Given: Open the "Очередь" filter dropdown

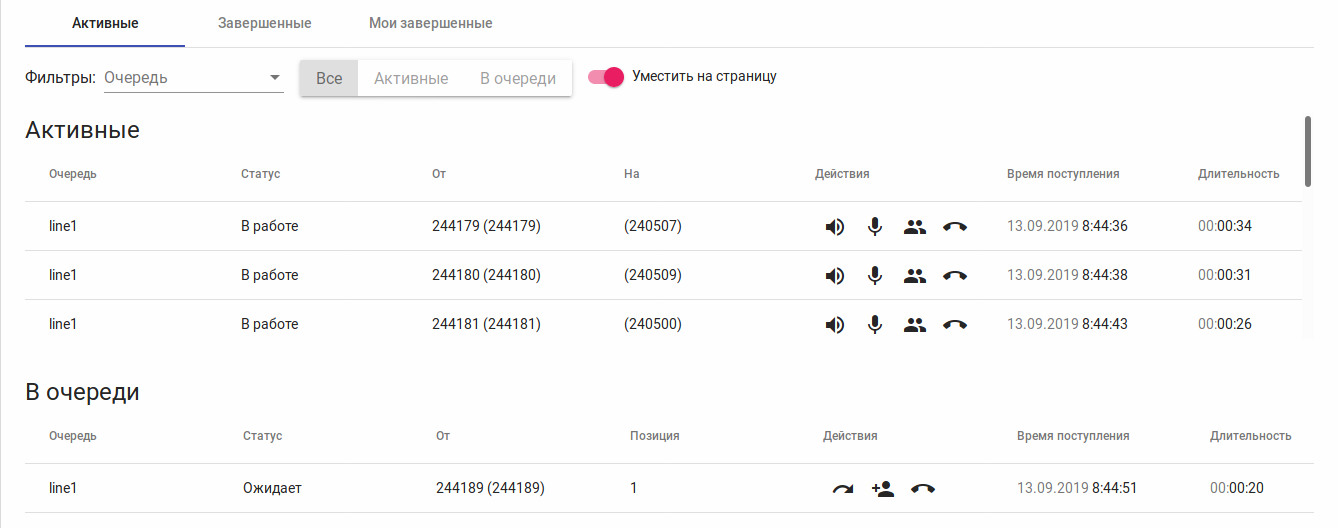Looking at the screenshot, I should click(x=193, y=78).
